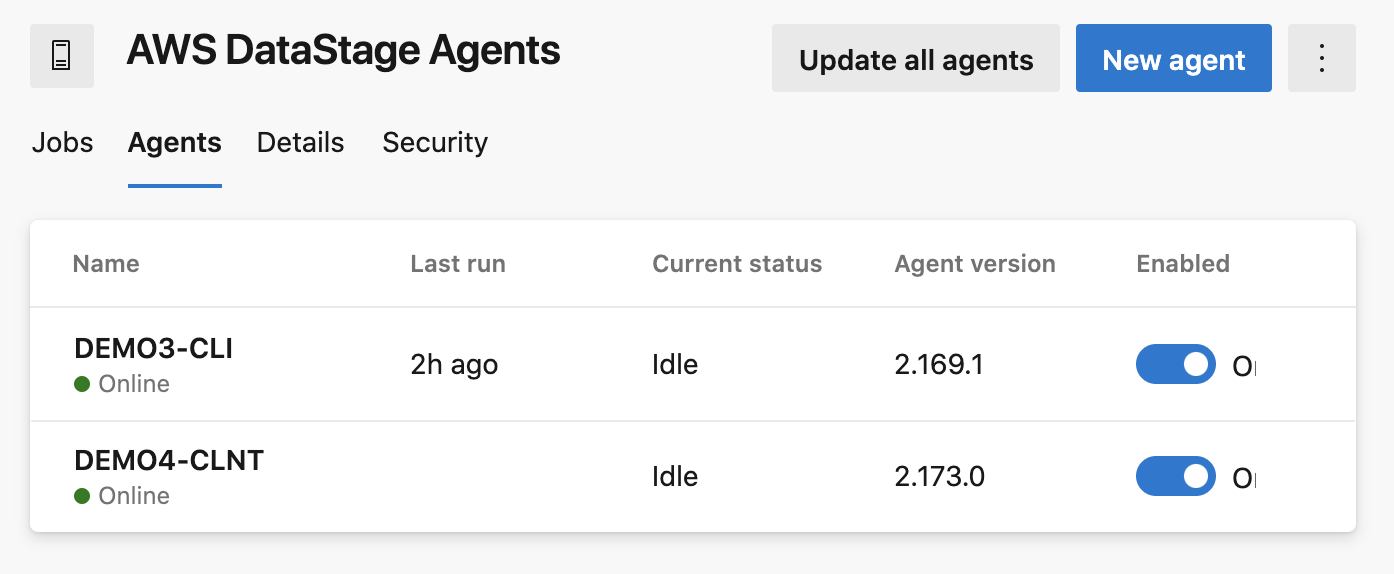Viewport: 1394px width, 574px height.
Task: Open the Details tab
Action: coord(300,143)
